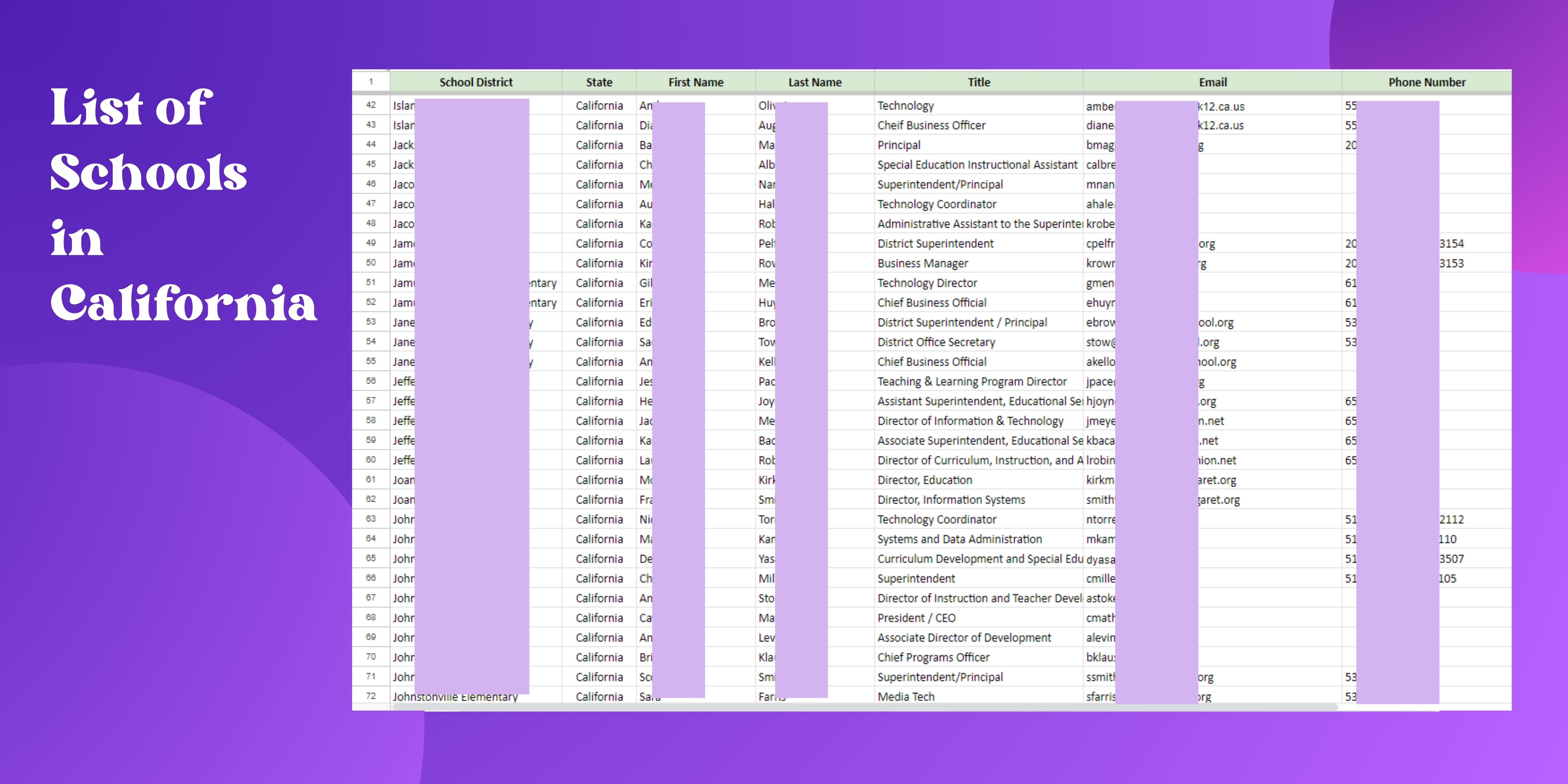The height and width of the screenshot is (784, 1568).
Task: Select row number 57
Action: [371, 401]
